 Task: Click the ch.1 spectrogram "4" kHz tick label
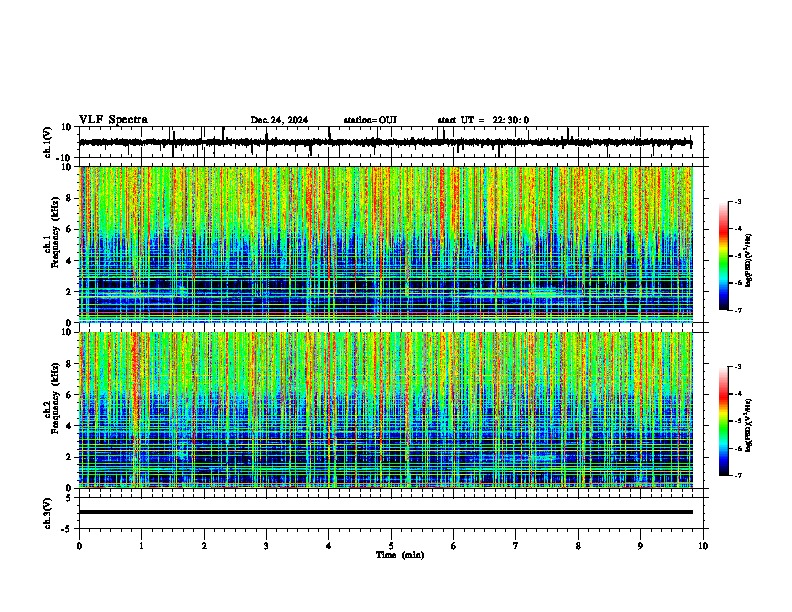(x=69, y=261)
